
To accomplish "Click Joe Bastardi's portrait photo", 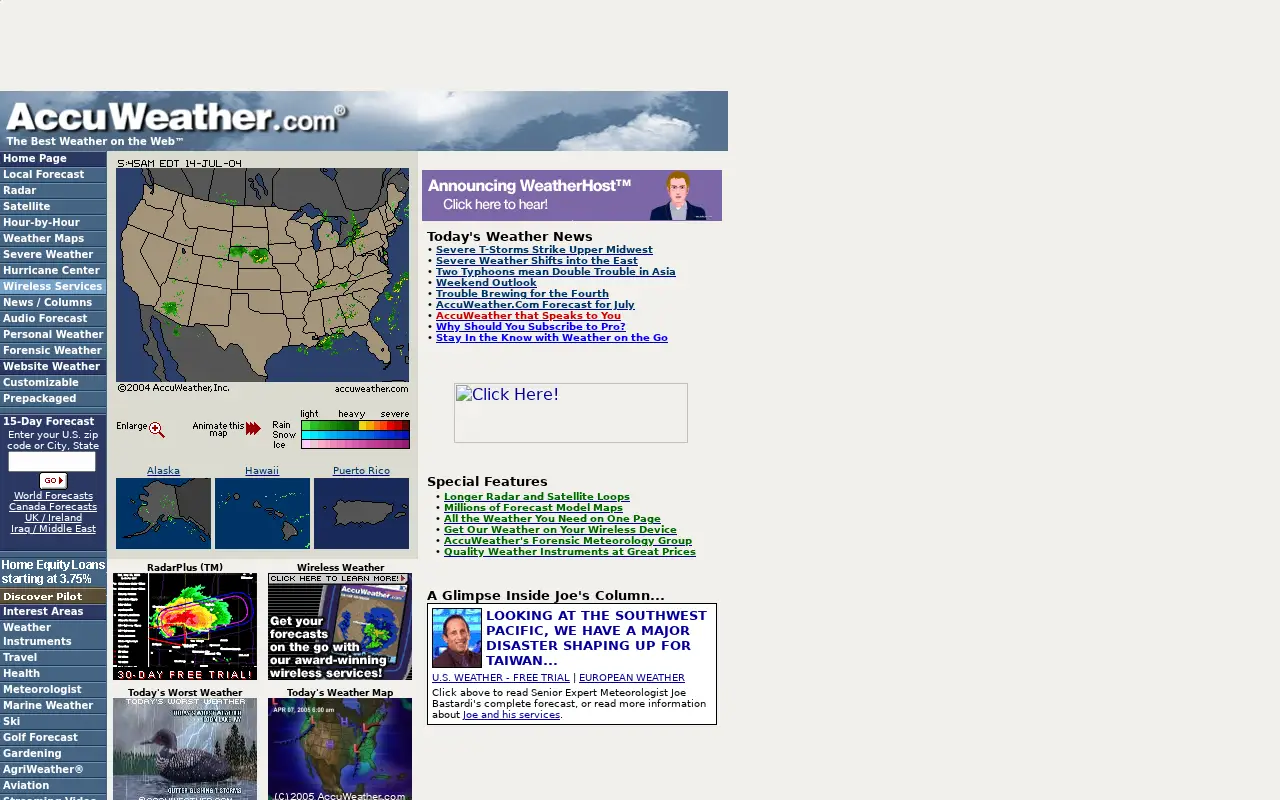I will pos(457,638).
